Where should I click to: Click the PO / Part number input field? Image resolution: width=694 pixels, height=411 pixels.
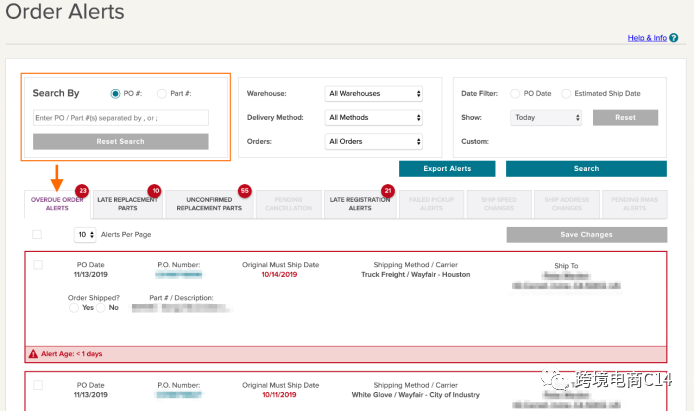pos(120,118)
